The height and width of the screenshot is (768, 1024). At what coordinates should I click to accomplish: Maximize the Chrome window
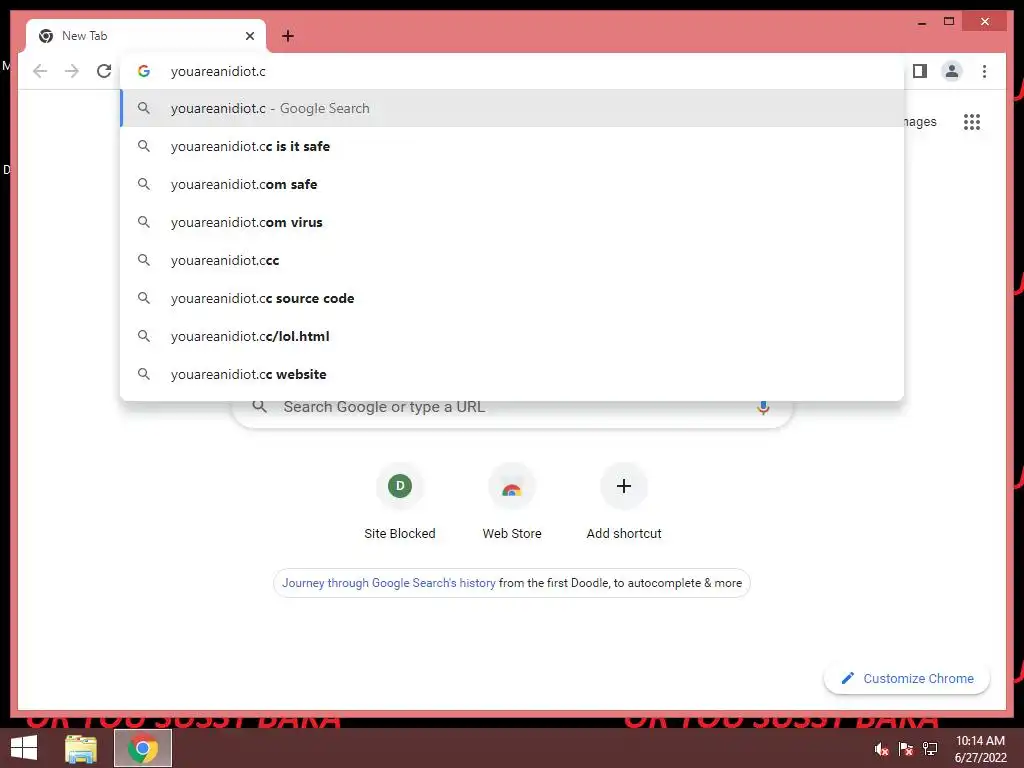click(949, 22)
